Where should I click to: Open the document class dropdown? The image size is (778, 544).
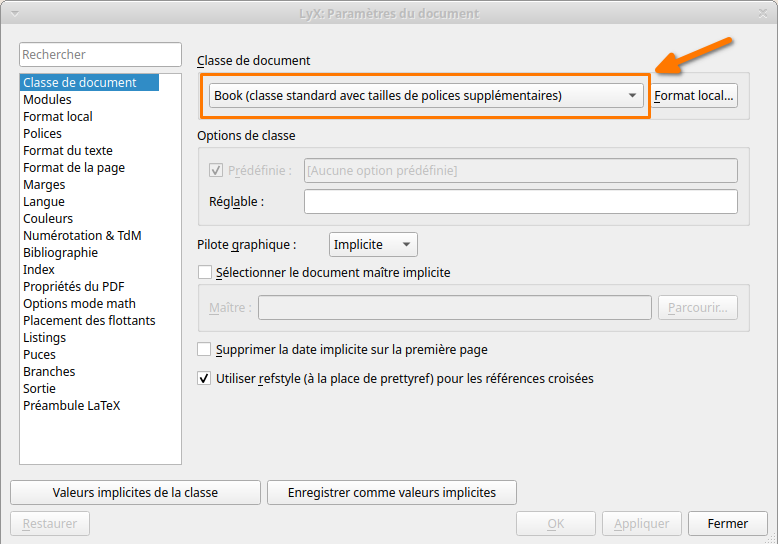click(x=425, y=96)
